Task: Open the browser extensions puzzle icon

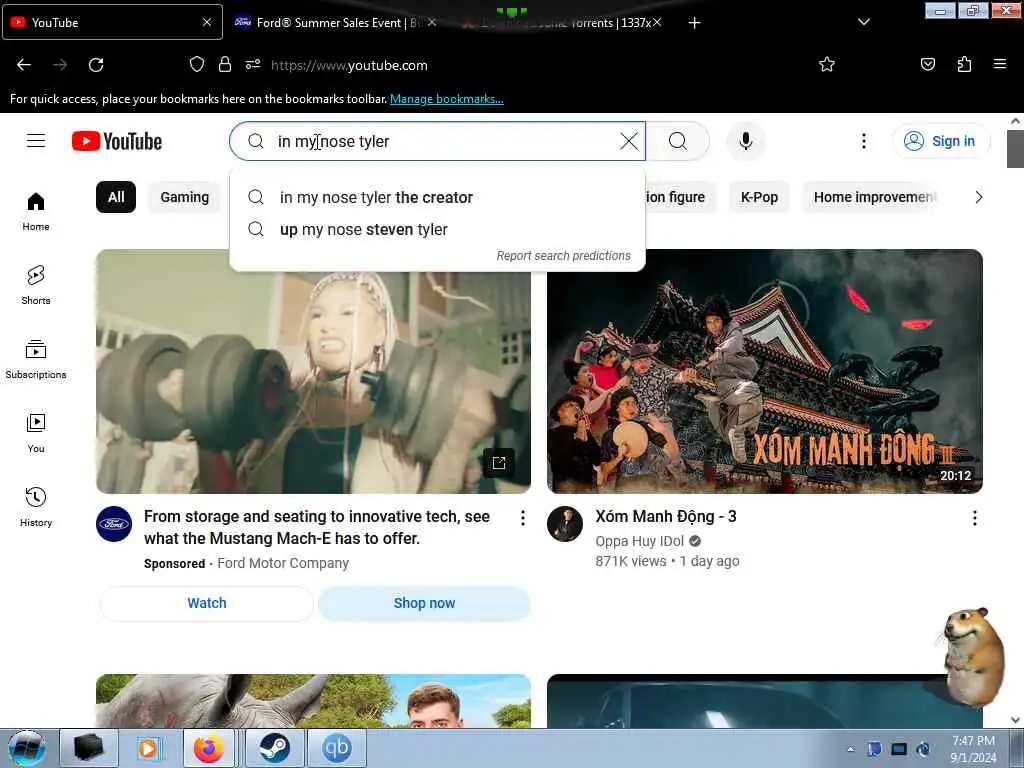Action: coord(964,65)
